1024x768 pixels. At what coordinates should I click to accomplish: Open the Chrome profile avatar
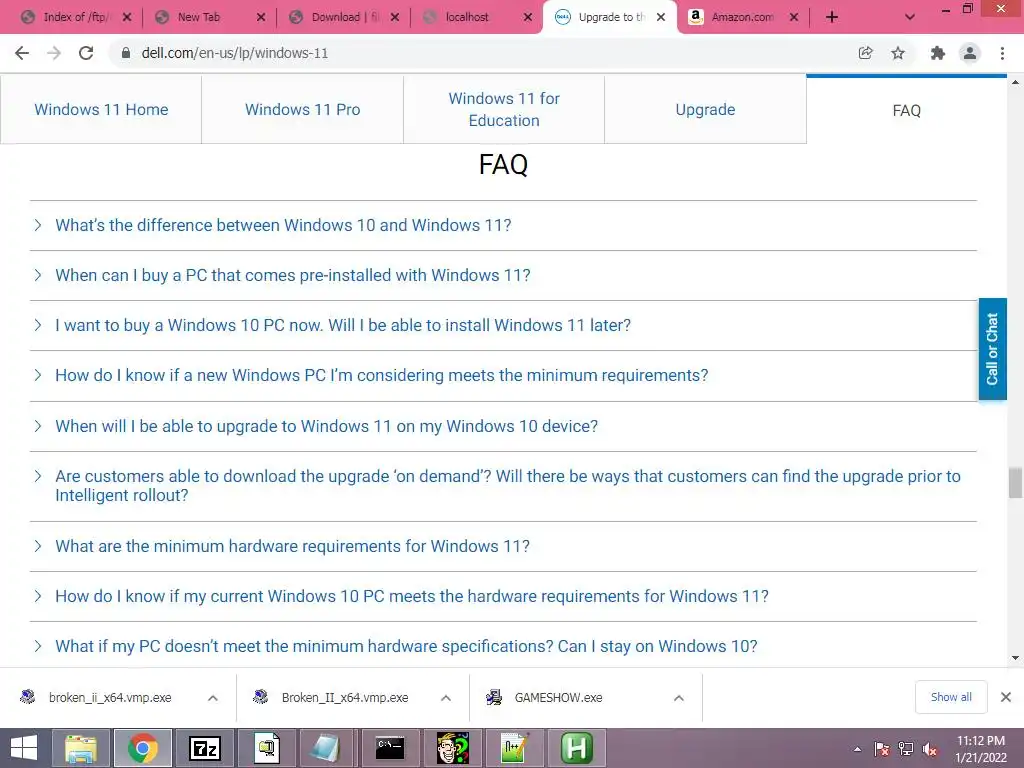tap(970, 53)
